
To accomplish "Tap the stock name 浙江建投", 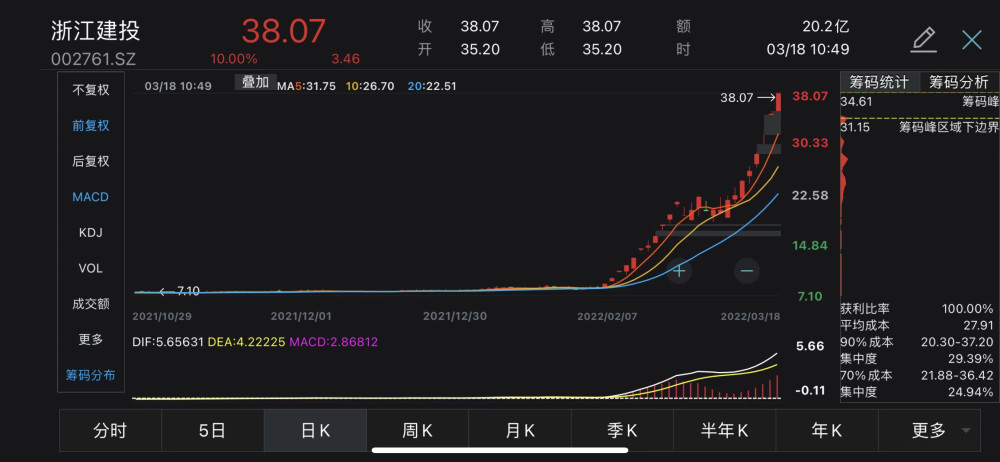I will pyautogui.click(x=96, y=31).
